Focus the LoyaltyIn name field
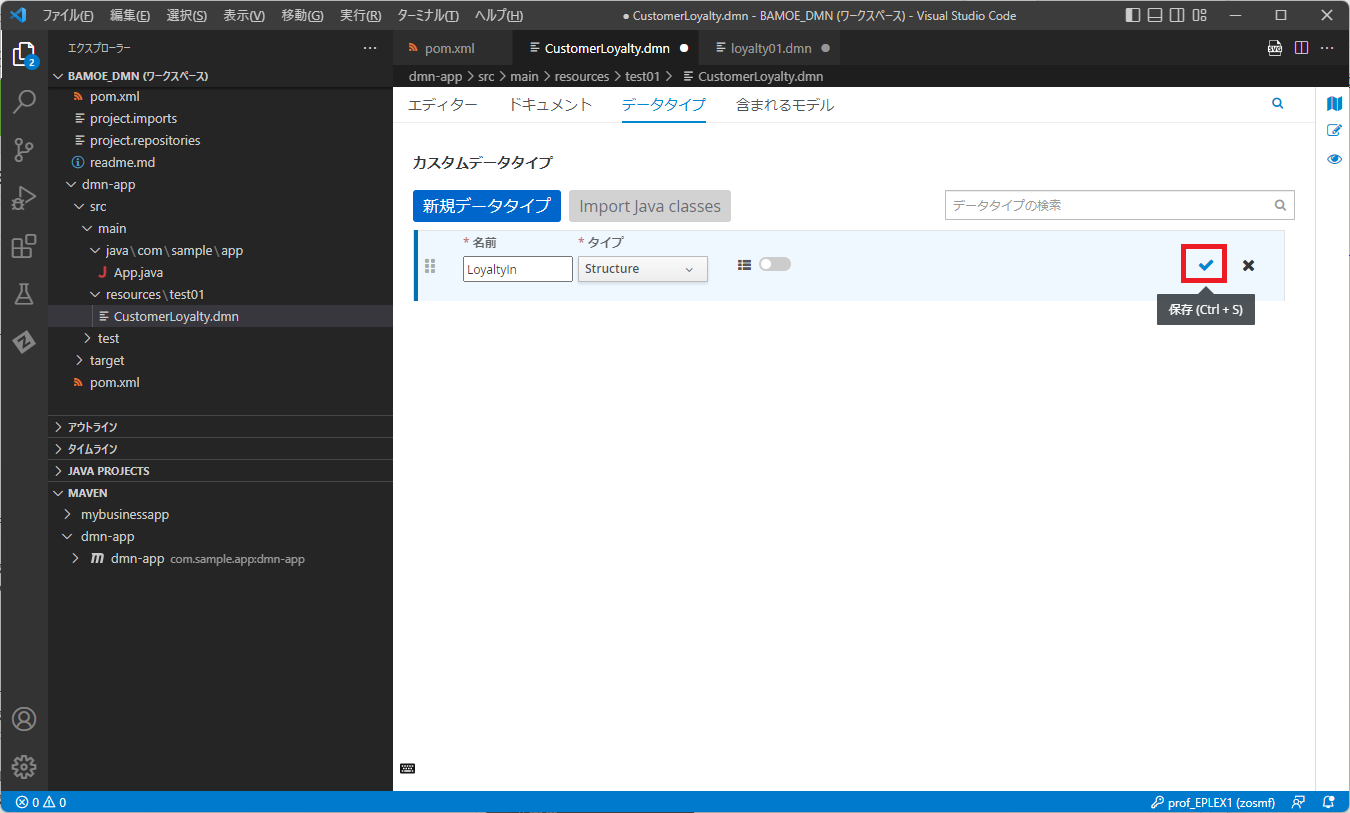Screen dimensions: 1350x813 [x=518, y=269]
